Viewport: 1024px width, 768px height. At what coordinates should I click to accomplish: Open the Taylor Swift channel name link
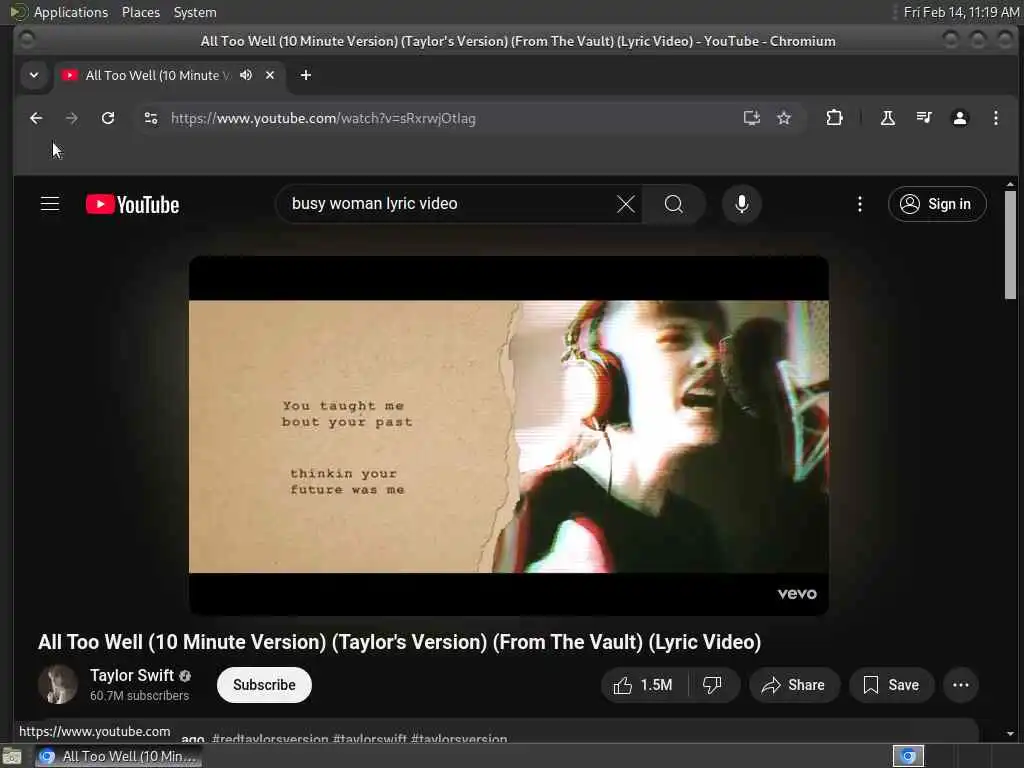coord(132,675)
